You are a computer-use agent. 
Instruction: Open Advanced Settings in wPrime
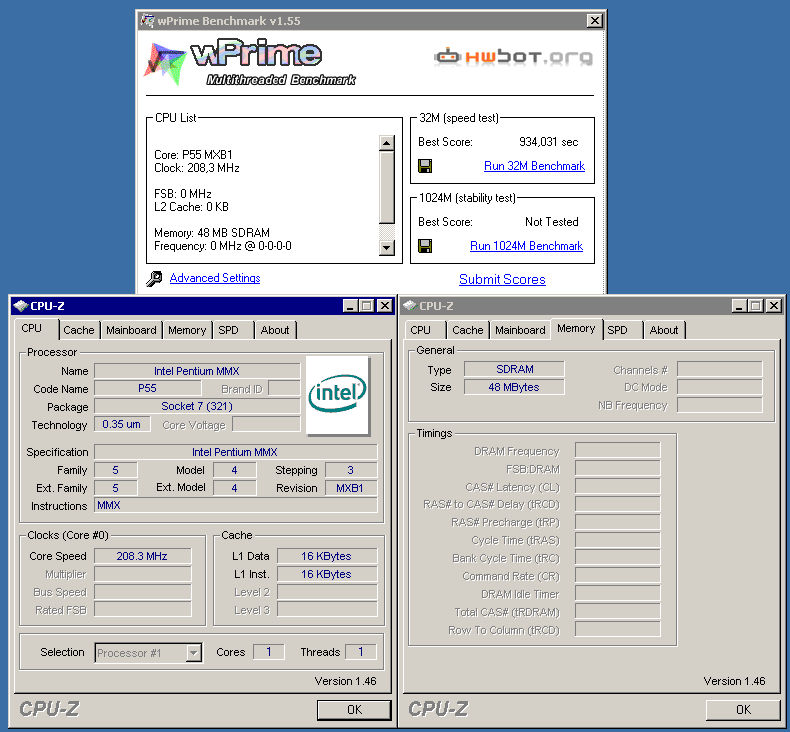[215, 278]
